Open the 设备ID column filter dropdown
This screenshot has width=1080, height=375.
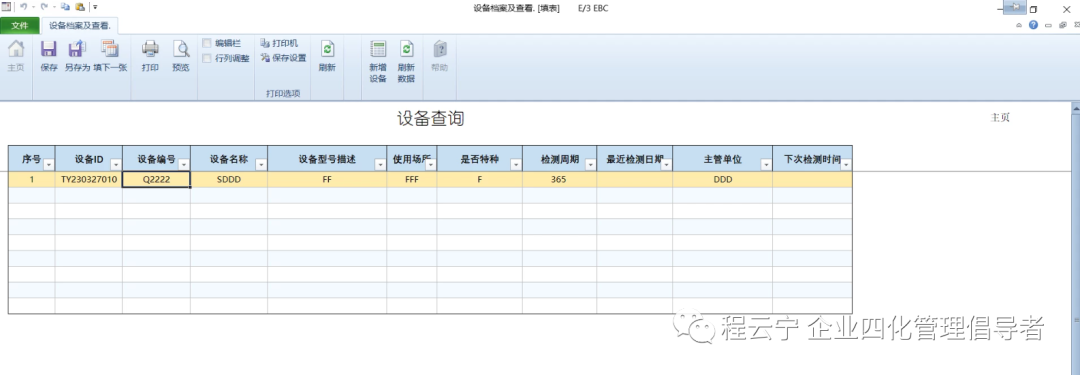116,165
